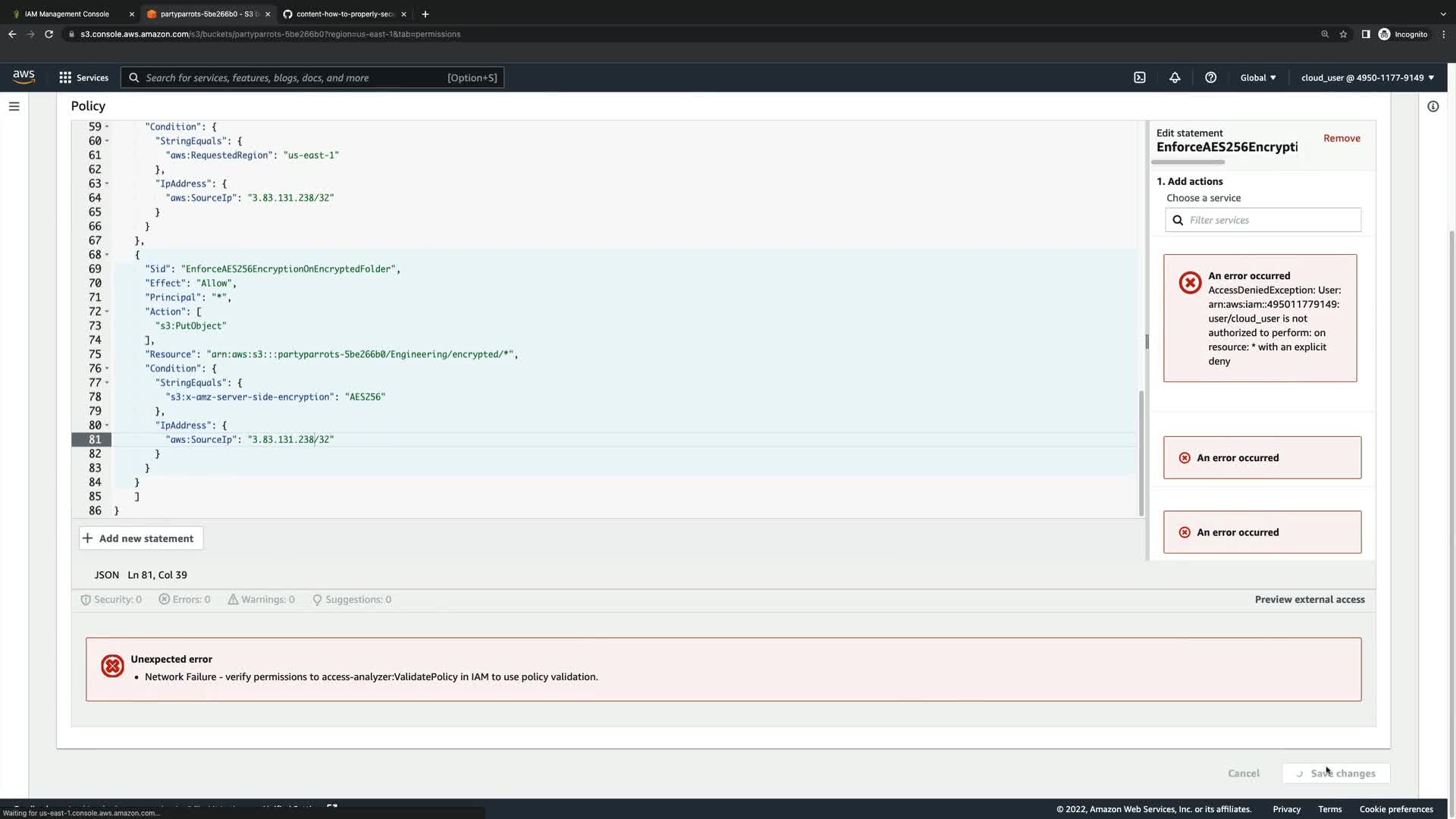Open the Services grid menu
The height and width of the screenshot is (819, 1456).
point(83,77)
